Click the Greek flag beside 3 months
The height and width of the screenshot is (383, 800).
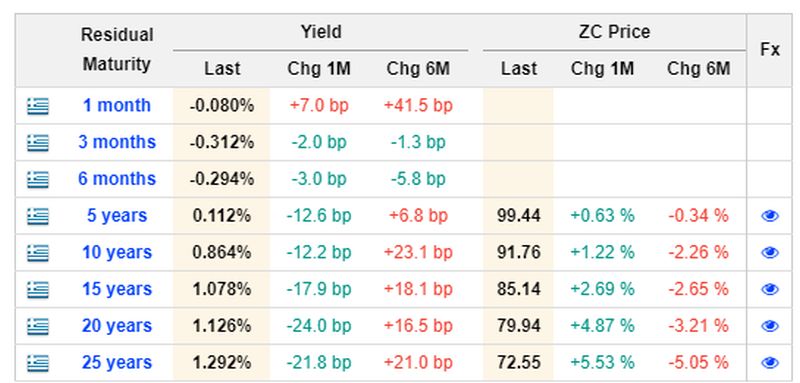pos(38,143)
